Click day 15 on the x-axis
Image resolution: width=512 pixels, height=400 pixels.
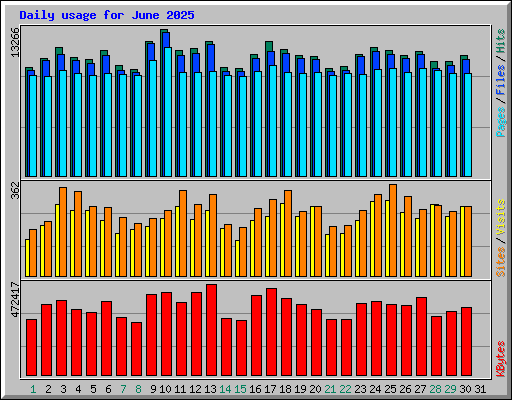point(240,389)
